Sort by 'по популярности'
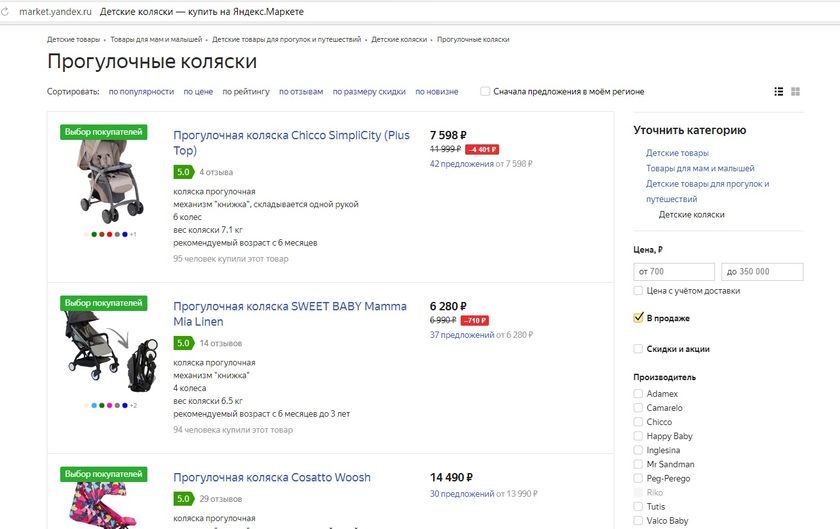The width and height of the screenshot is (840, 529). (141, 92)
